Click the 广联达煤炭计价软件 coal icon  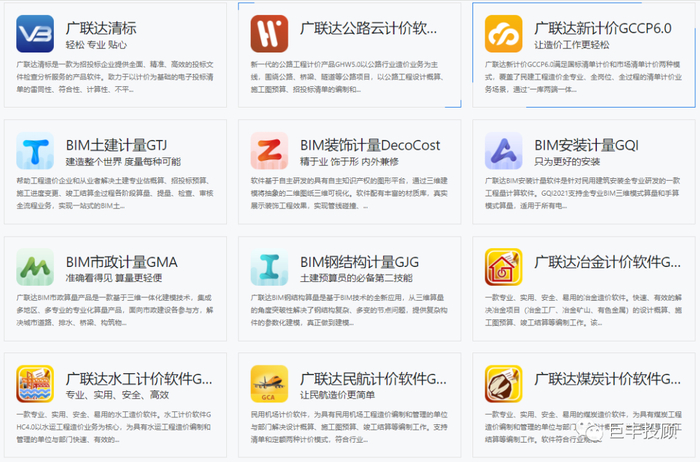coord(504,384)
